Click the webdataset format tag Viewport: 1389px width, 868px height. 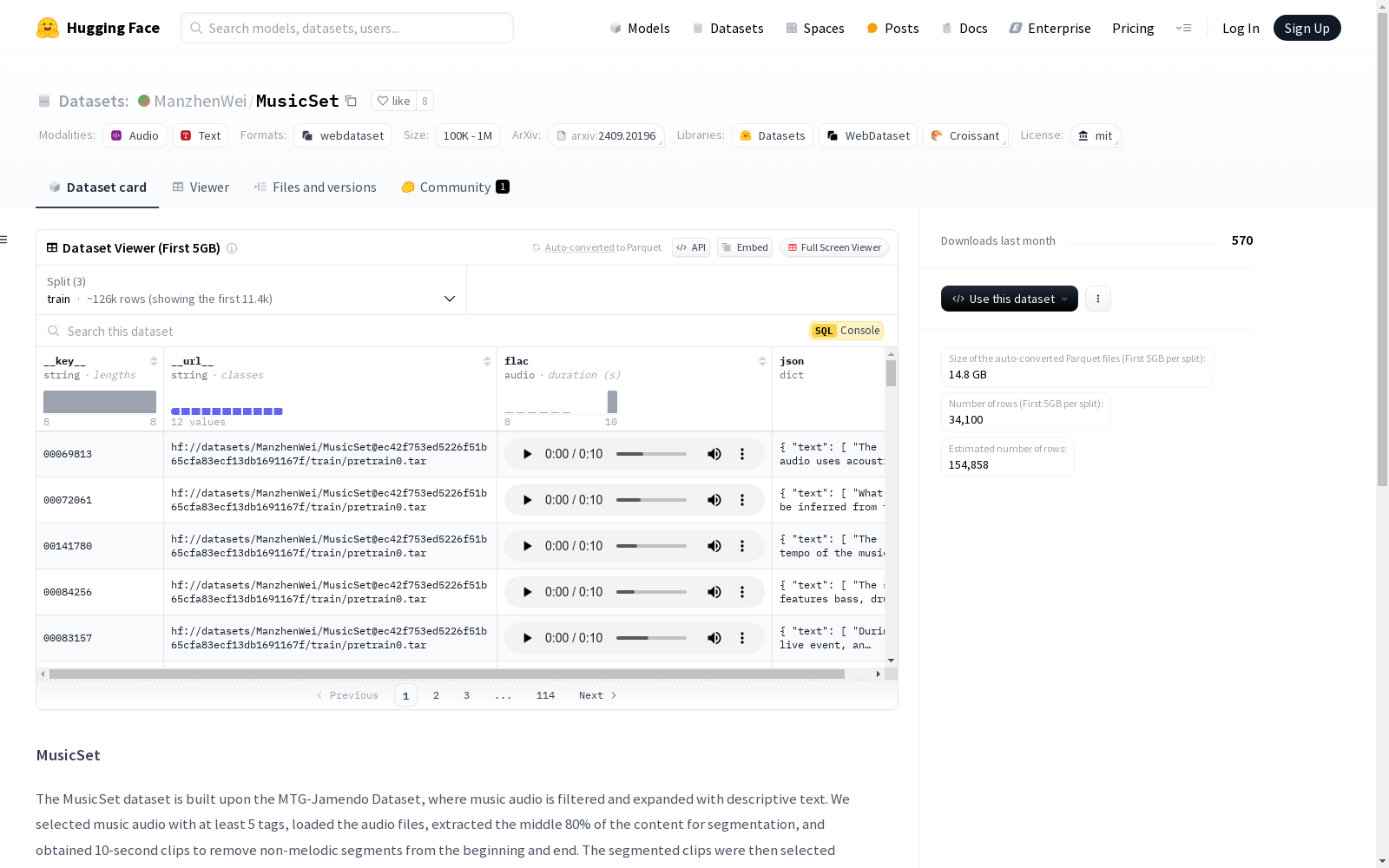342,135
